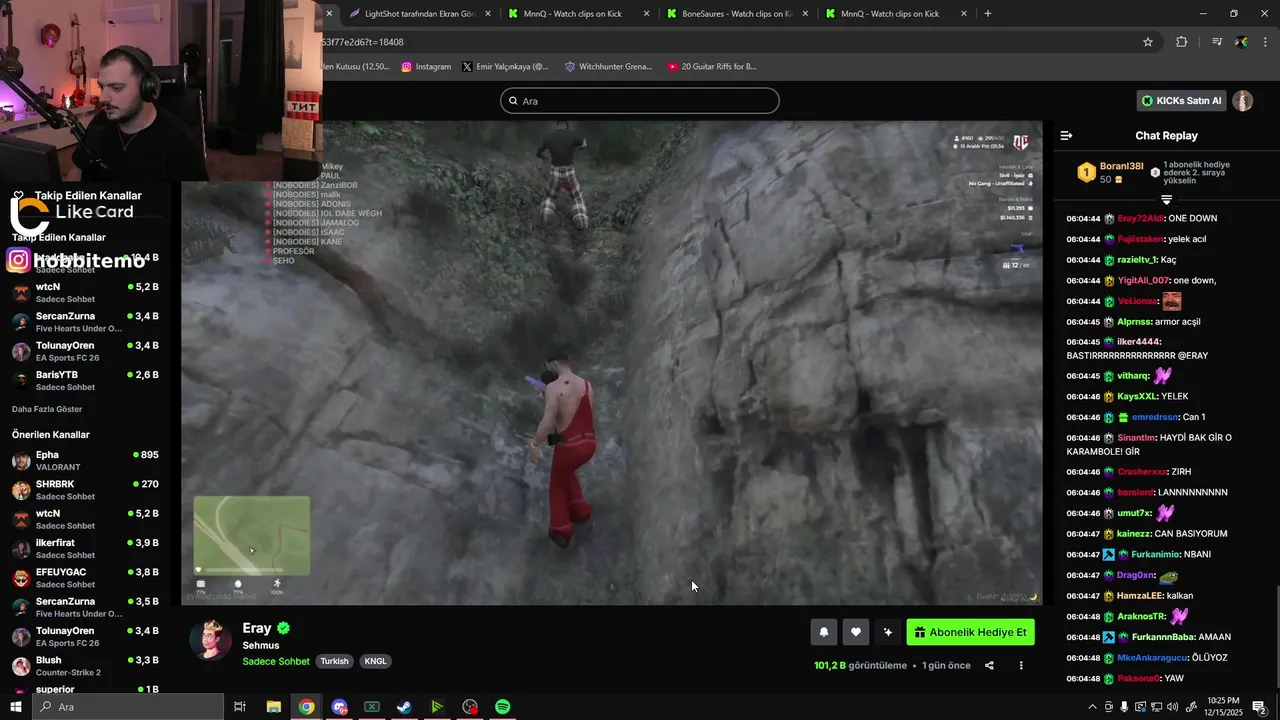Open Task View on the taskbar
This screenshot has width=1280, height=720.
click(240, 707)
